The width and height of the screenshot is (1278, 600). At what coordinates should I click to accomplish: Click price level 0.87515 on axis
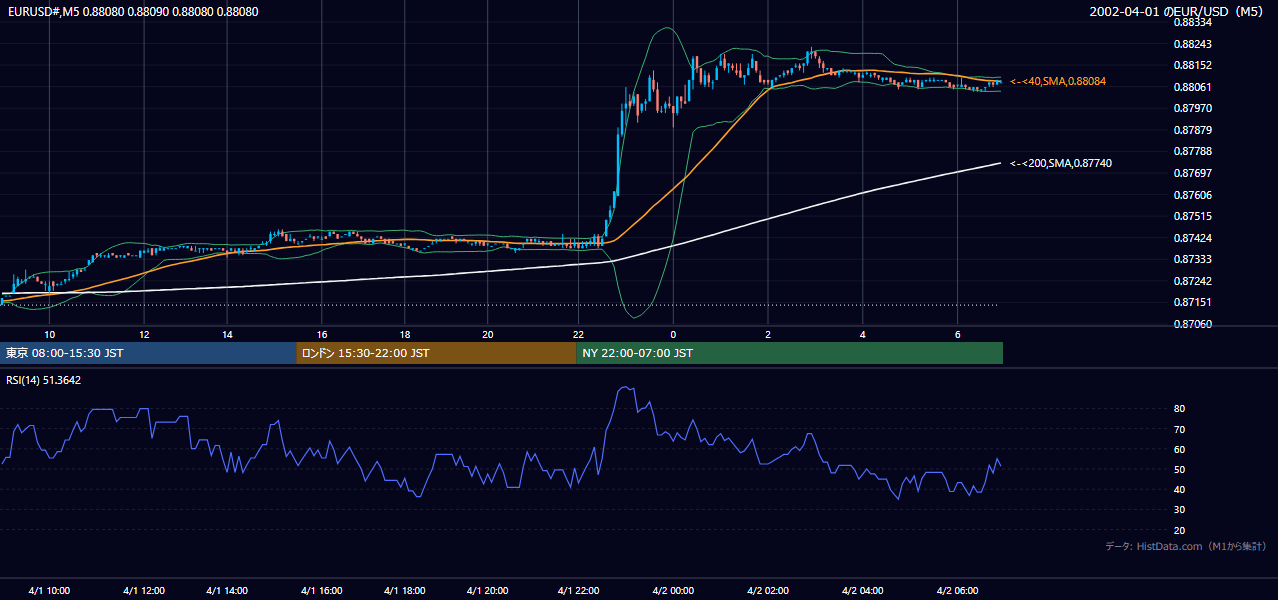(x=1192, y=216)
